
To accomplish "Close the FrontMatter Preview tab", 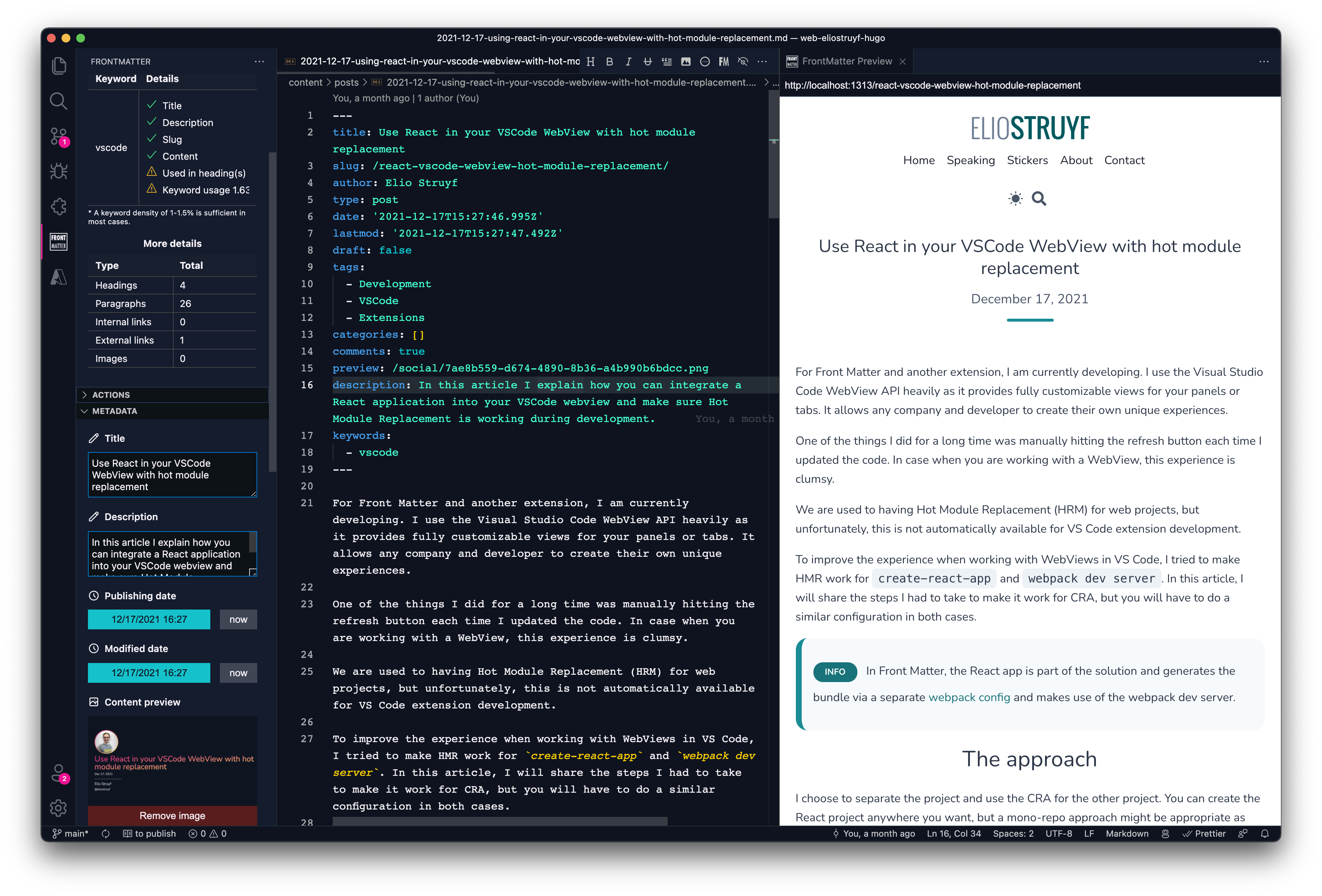I will click(903, 62).
